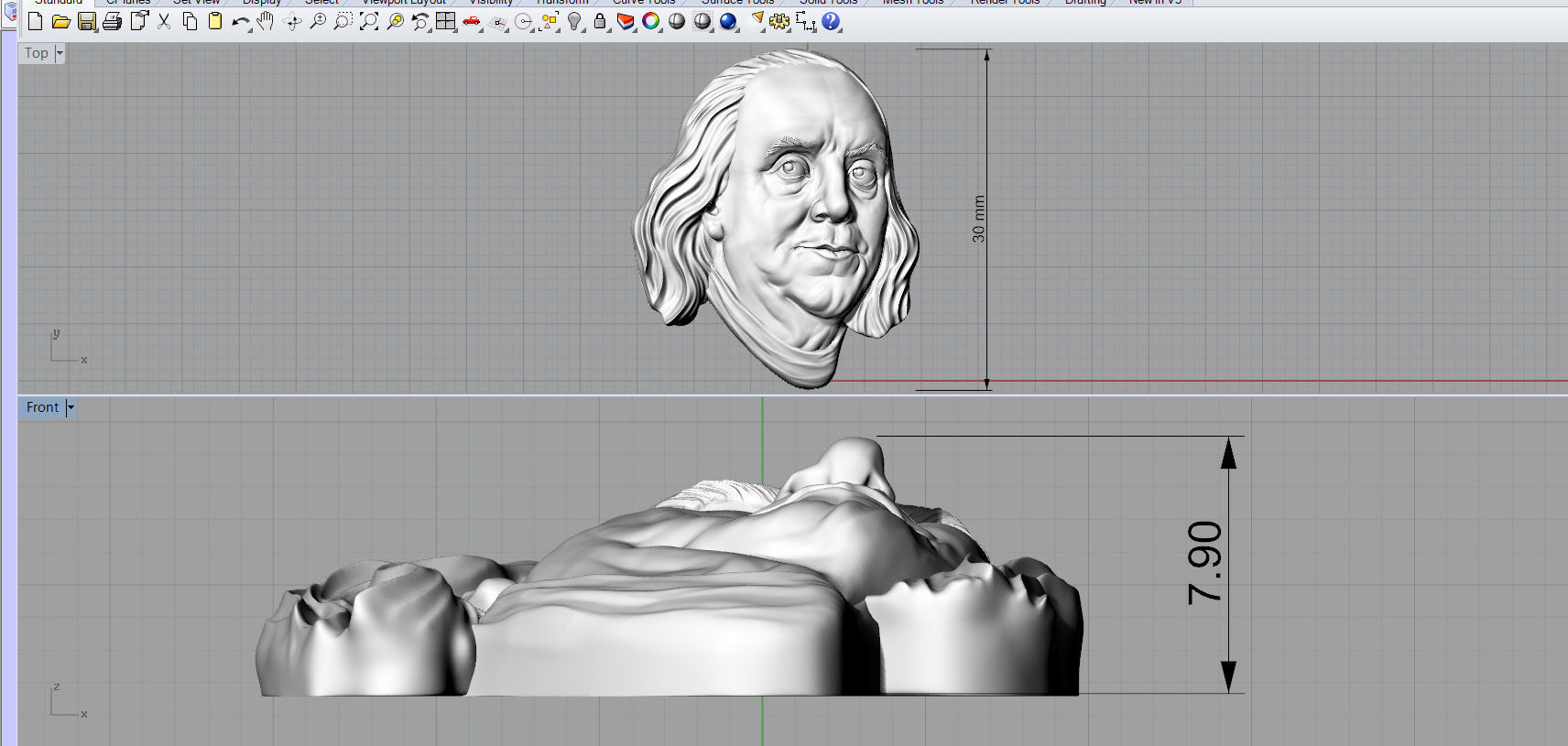1568x746 pixels.
Task: Select the Rotate View tool
Action: point(293,21)
